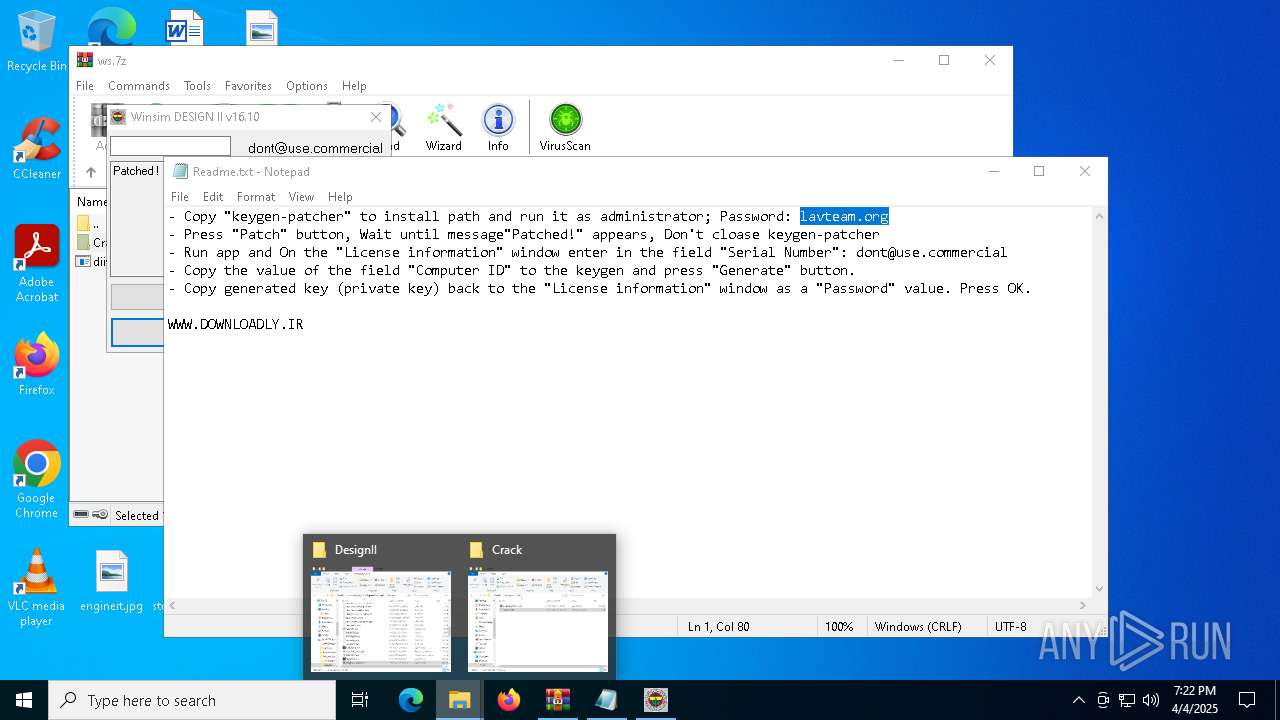Show hidden system tray icons
Viewport: 1280px width, 720px height.
pos(1078,700)
